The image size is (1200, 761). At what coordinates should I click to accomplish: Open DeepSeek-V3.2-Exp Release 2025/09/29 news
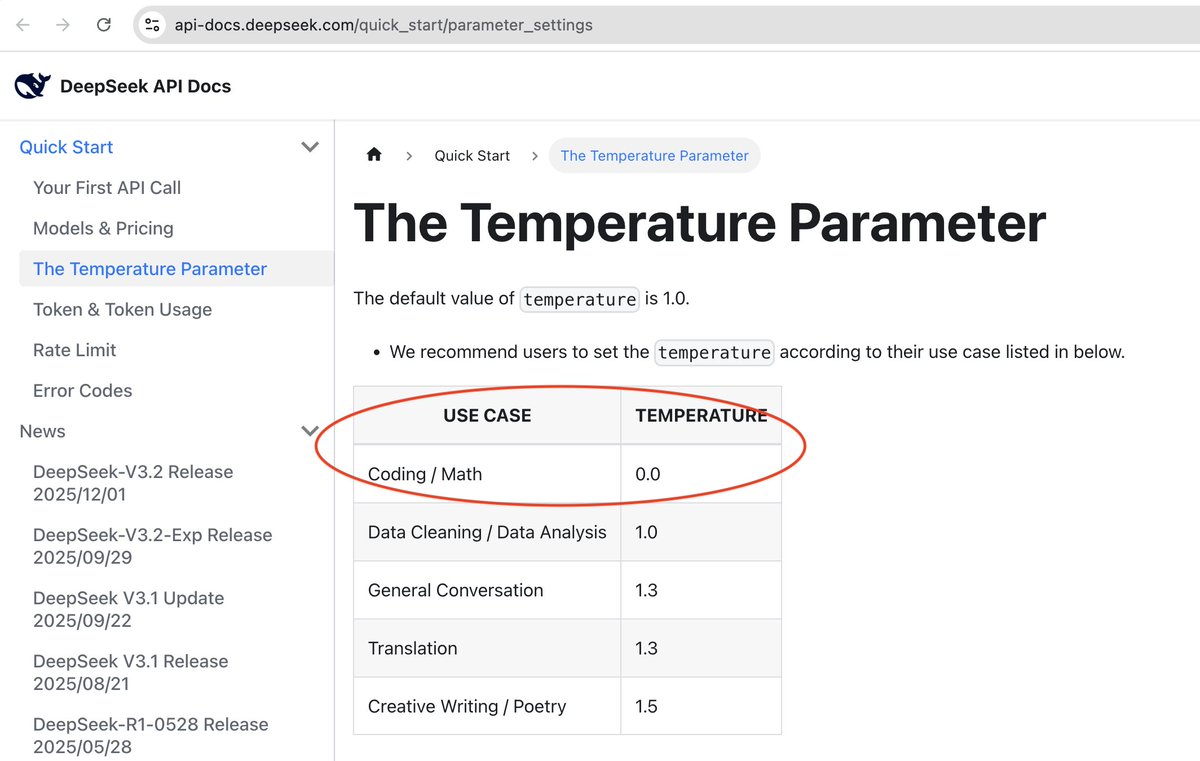[153, 546]
